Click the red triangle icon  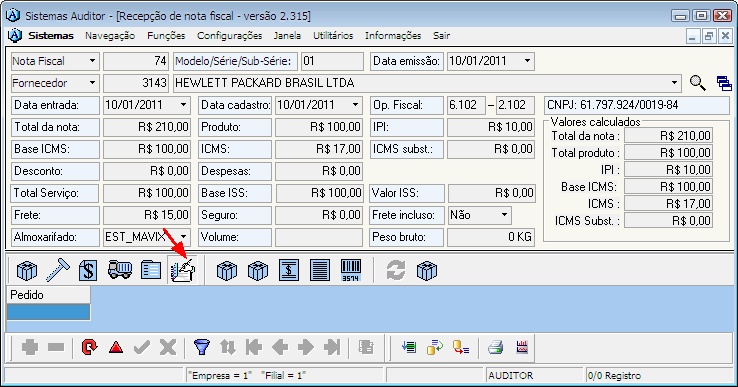point(116,347)
